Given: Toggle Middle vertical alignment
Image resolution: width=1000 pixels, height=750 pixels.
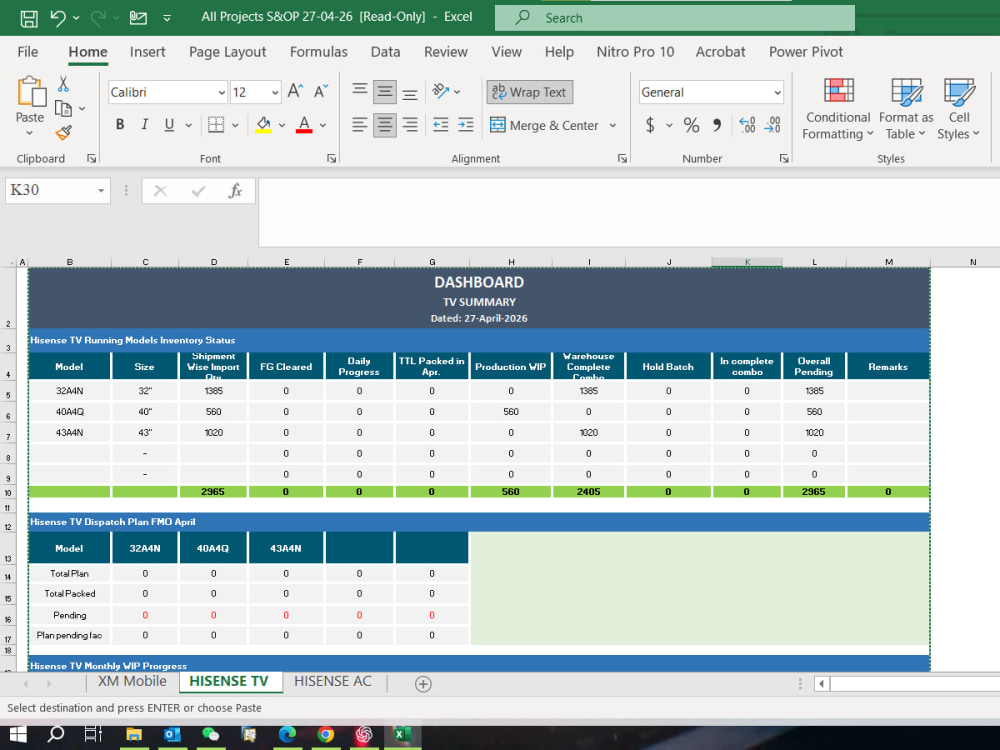Looking at the screenshot, I should coord(385,92).
